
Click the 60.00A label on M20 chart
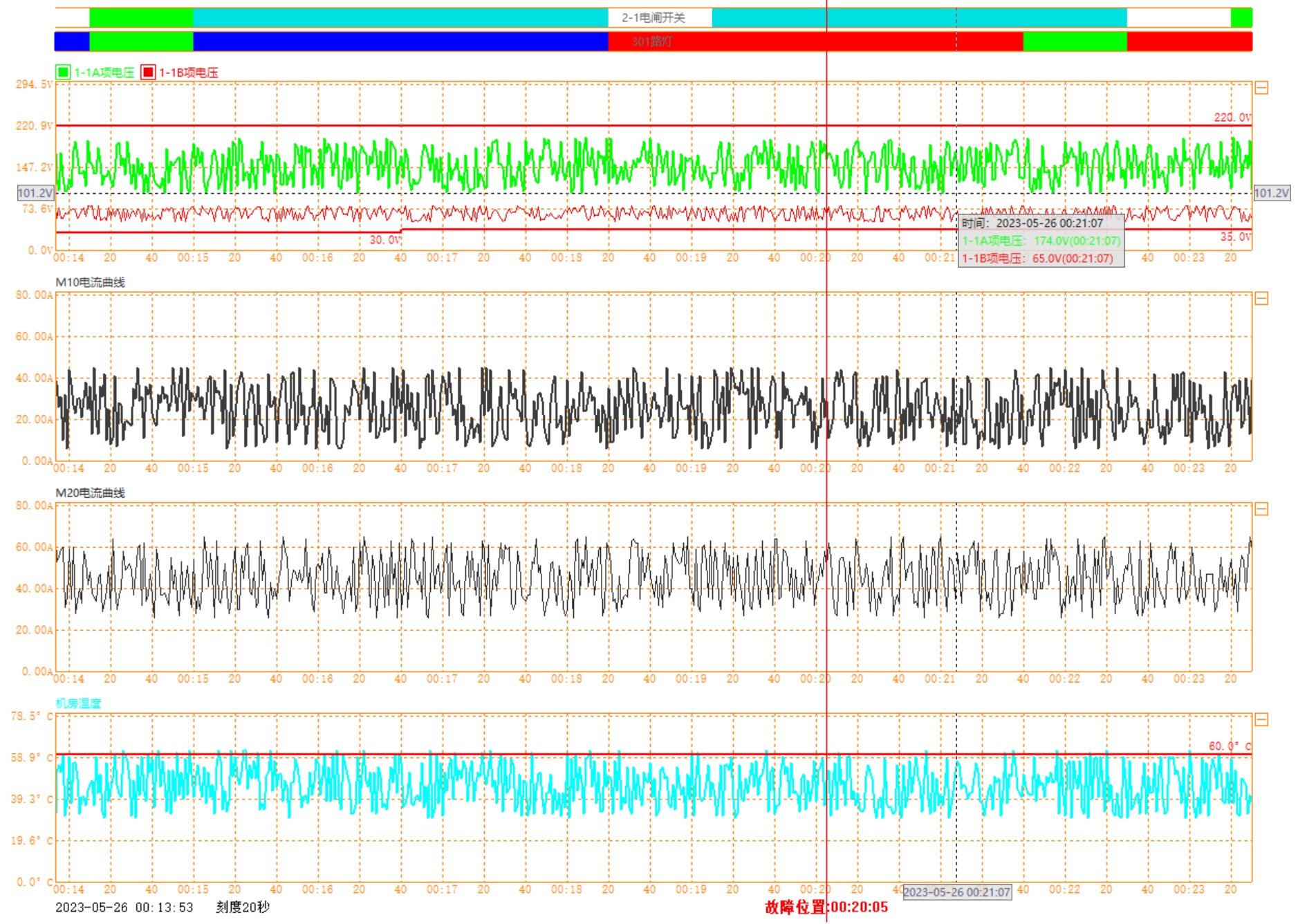pyautogui.click(x=34, y=548)
